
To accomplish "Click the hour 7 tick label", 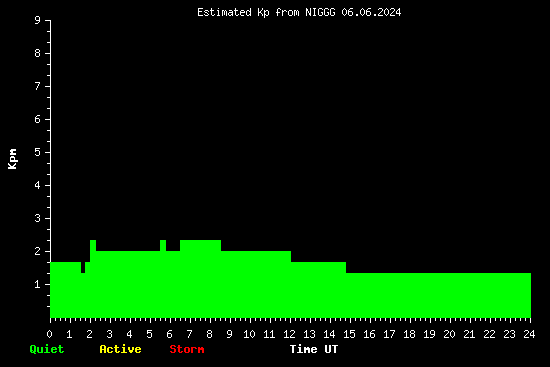I will coord(189,334).
